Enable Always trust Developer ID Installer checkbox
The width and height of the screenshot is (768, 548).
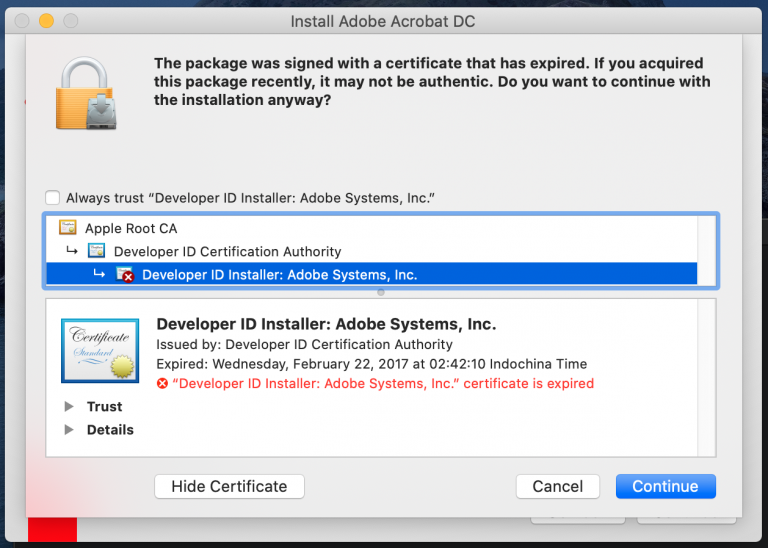pos(52,198)
